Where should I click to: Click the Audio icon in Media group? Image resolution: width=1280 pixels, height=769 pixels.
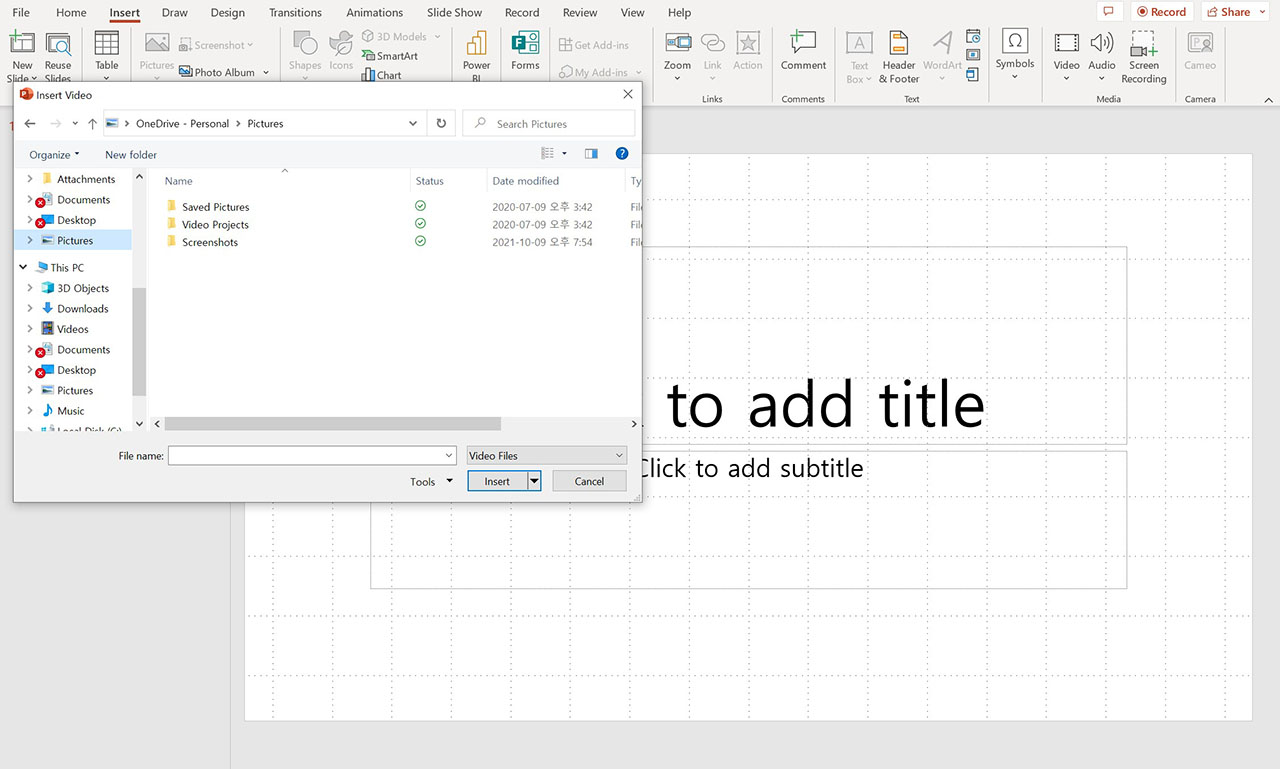tap(1102, 43)
